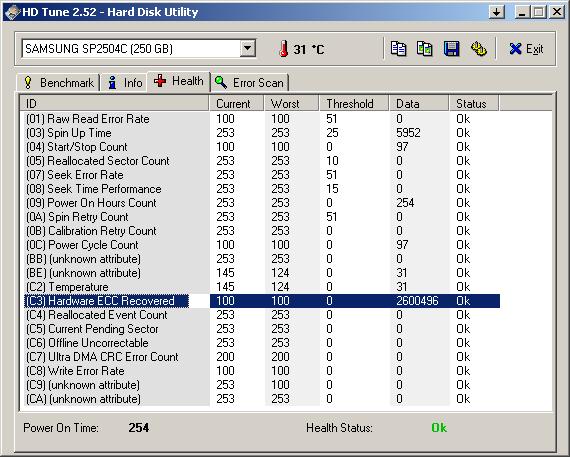Select the Raw Read Error Rate row
This screenshot has width=570, height=457.
(260, 119)
